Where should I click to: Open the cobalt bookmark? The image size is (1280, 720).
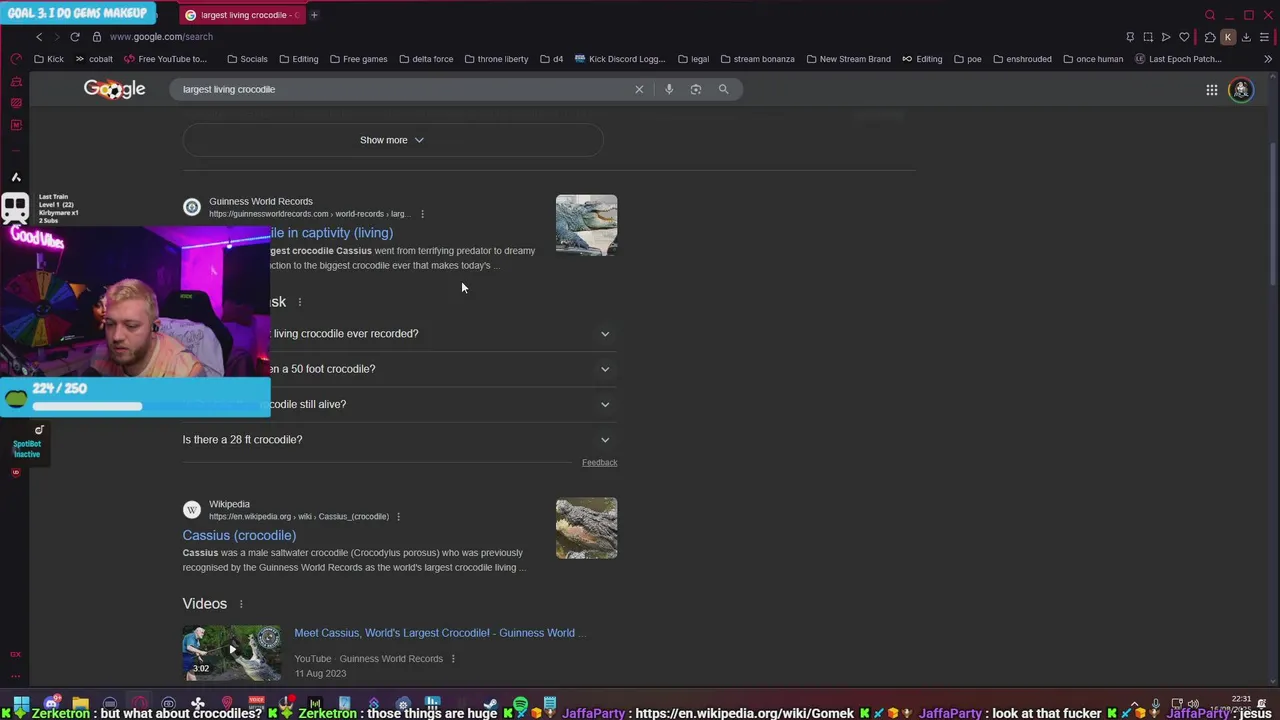94,59
